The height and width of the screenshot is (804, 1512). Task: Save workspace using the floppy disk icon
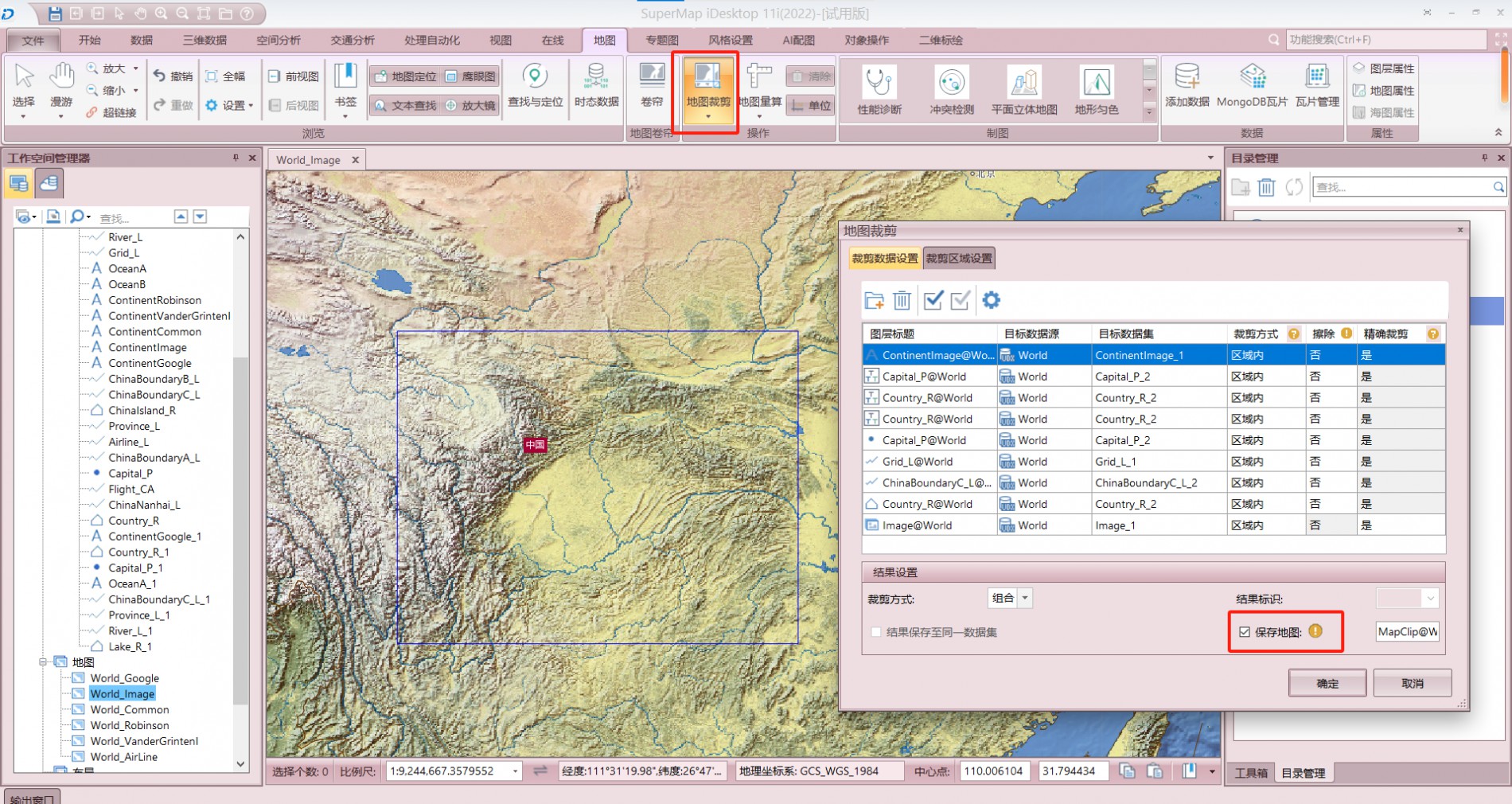point(55,14)
